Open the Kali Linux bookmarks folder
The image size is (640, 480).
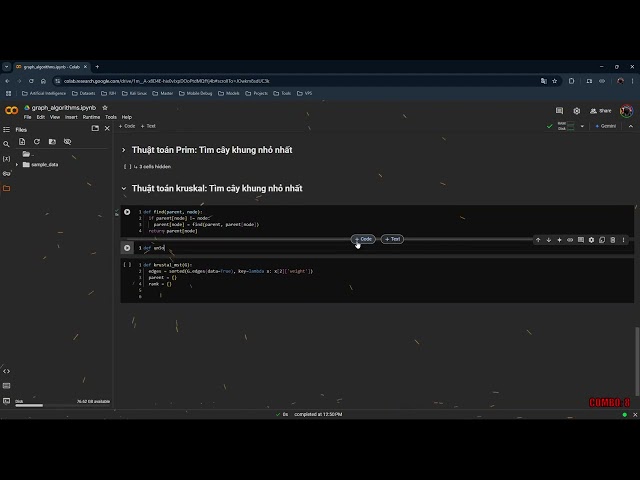click(134, 93)
